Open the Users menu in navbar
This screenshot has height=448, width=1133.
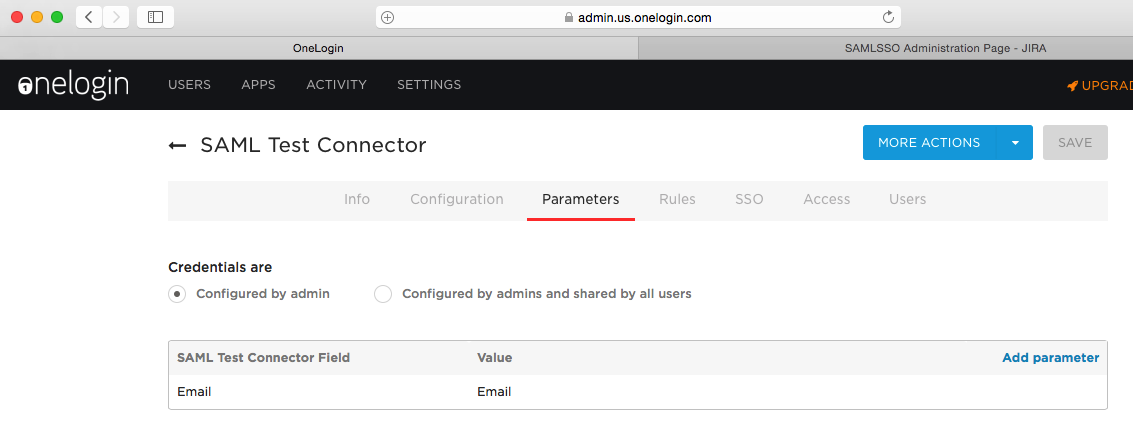189,85
